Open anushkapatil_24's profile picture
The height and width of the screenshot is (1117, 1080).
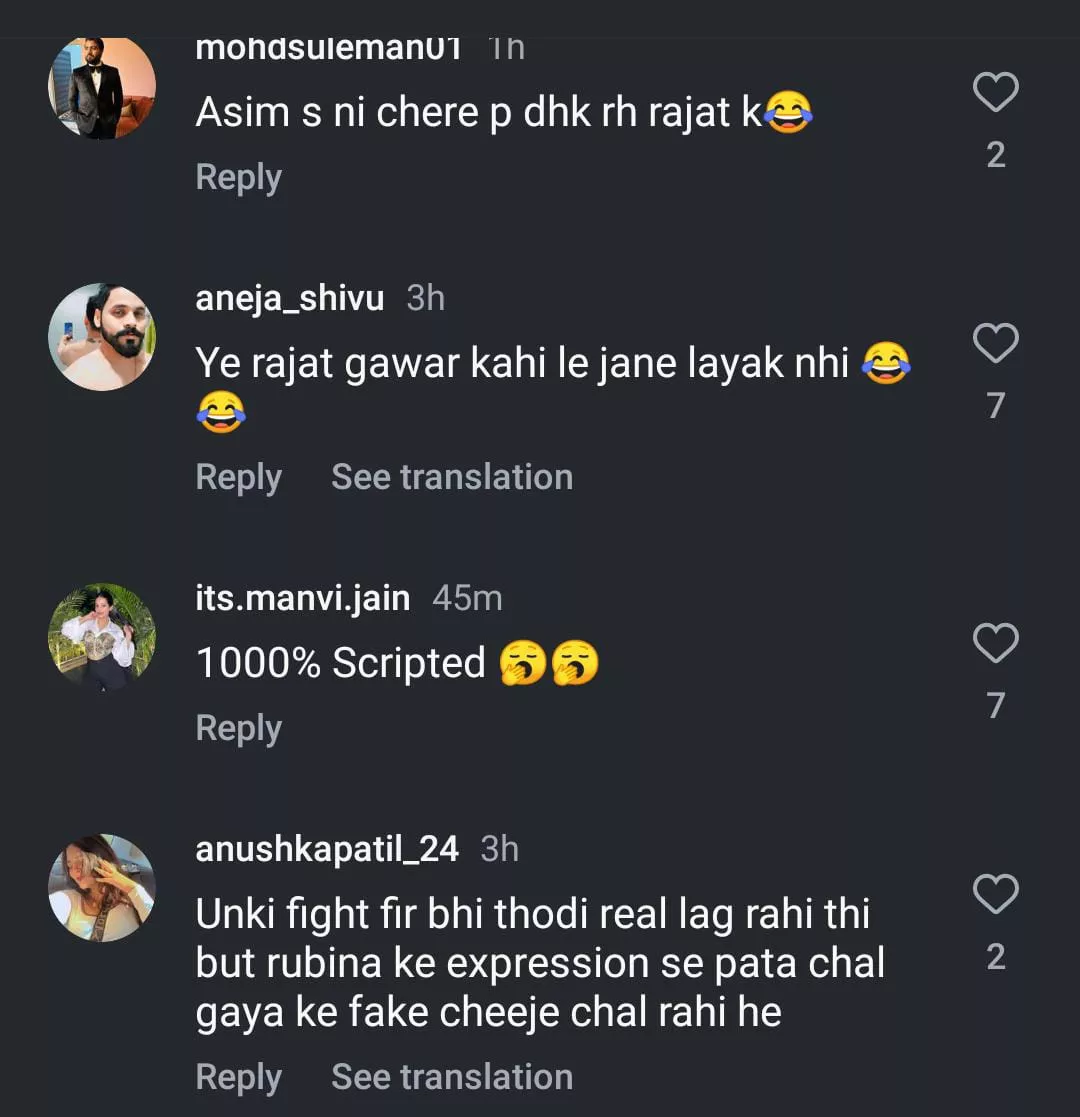(102, 888)
